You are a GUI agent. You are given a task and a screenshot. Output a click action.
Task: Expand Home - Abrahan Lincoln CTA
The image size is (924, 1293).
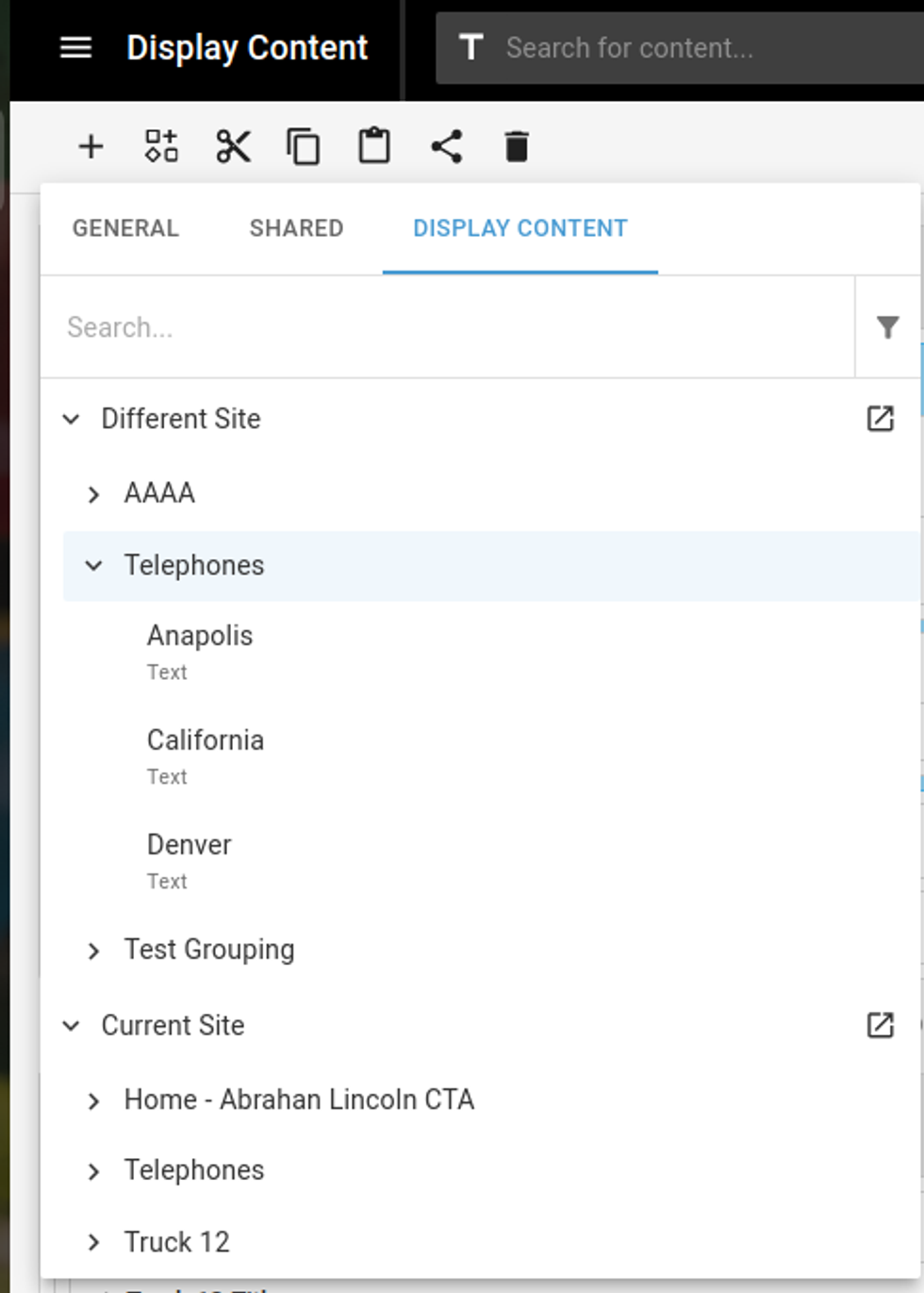pyautogui.click(x=93, y=1101)
